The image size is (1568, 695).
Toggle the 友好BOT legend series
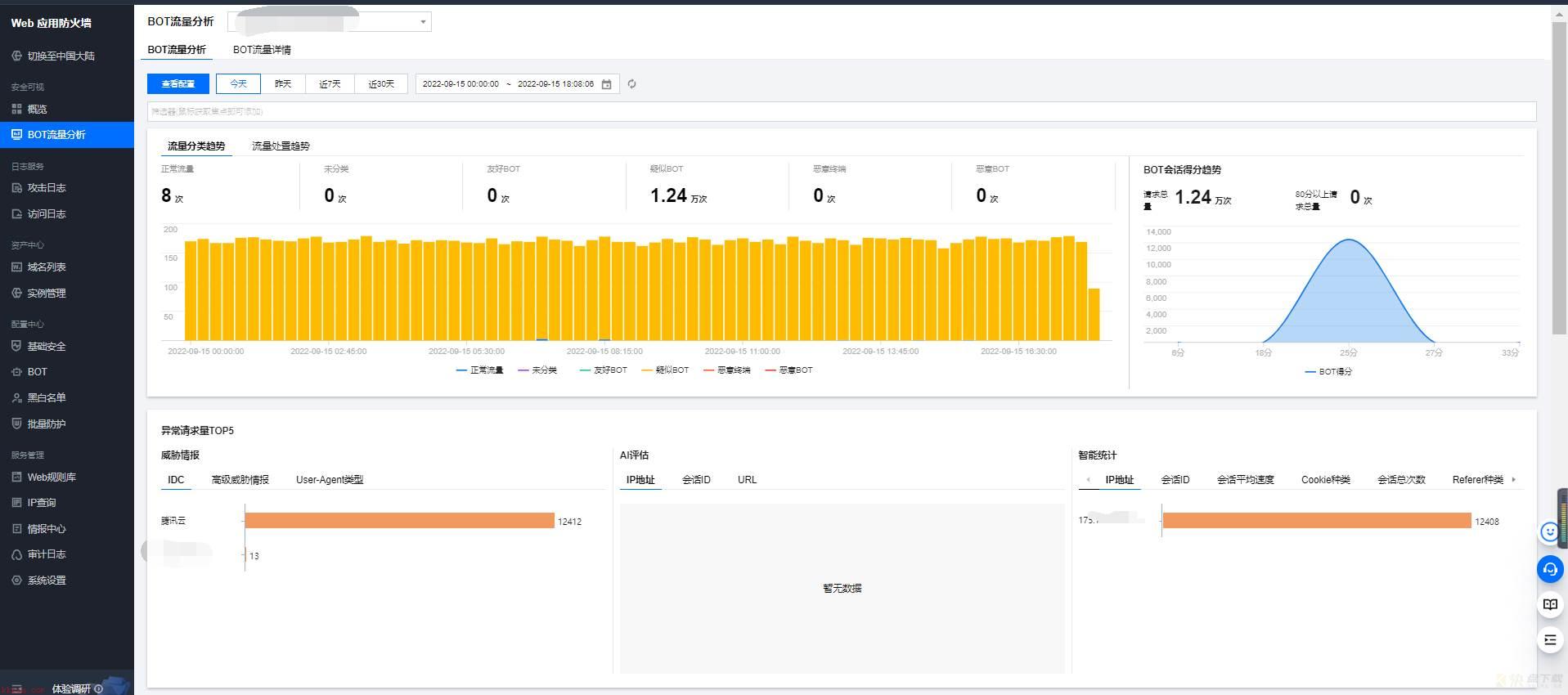(603, 370)
